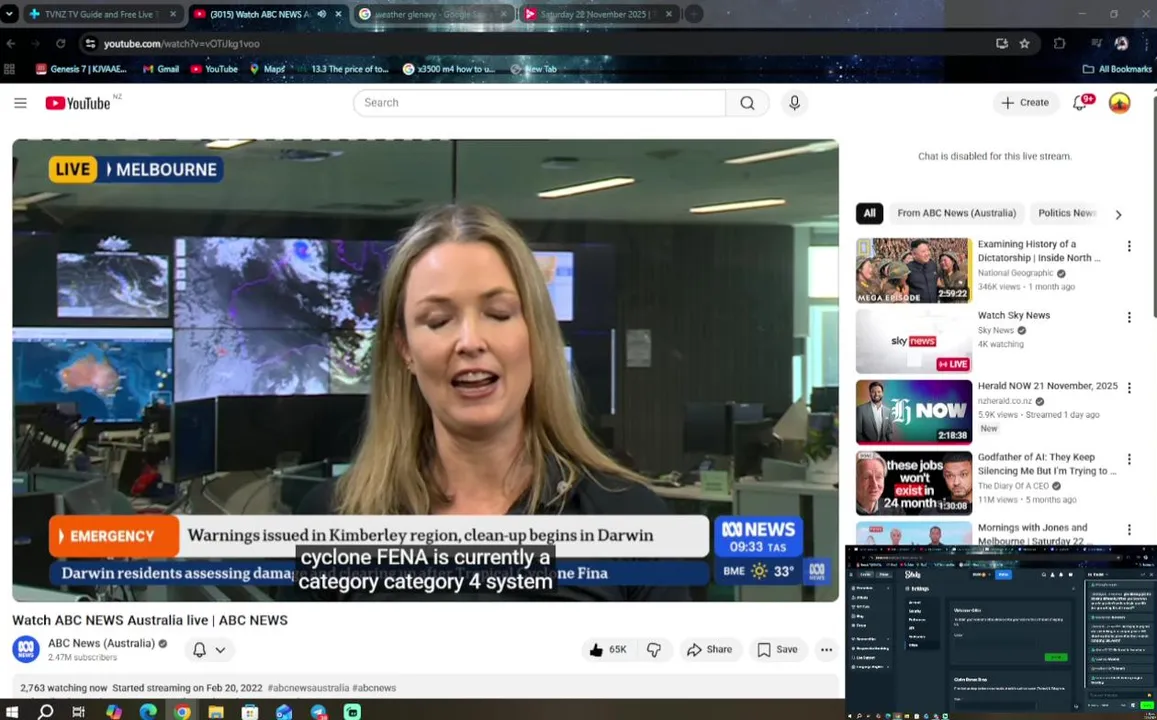Viewport: 1157px width, 720px height.
Task: Open the Chrome apps grid shortcut
Action: (x=10, y=69)
